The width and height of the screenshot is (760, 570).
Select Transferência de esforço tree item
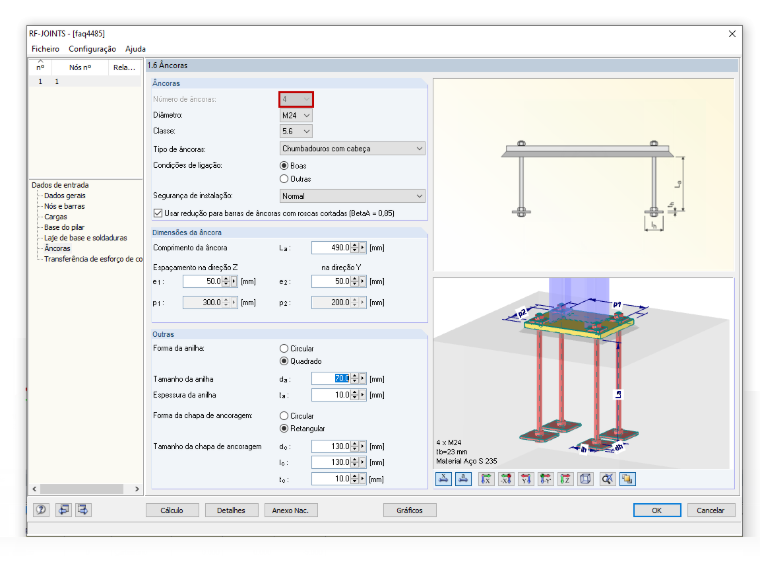pos(93,259)
